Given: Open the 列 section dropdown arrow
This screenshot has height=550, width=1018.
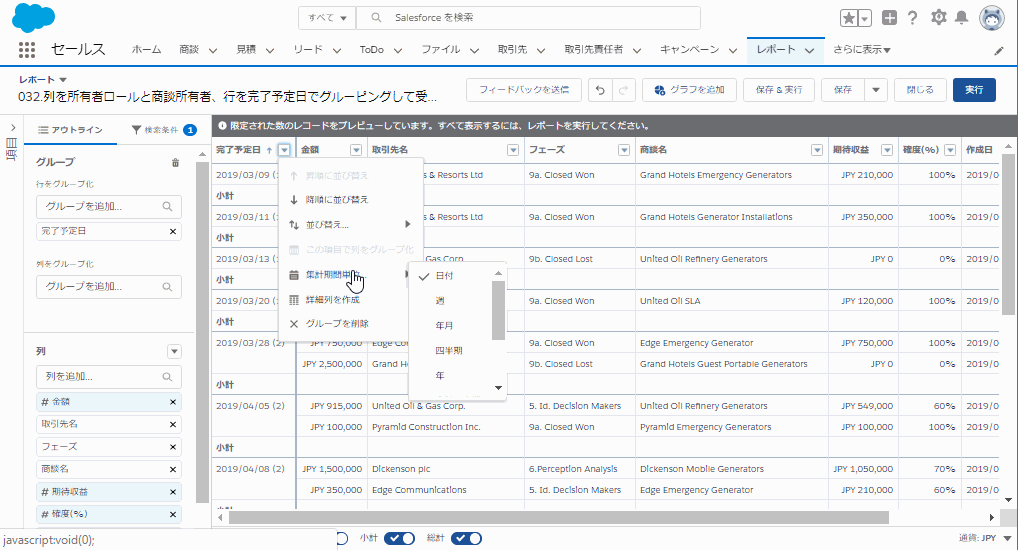Looking at the screenshot, I should point(174,351).
